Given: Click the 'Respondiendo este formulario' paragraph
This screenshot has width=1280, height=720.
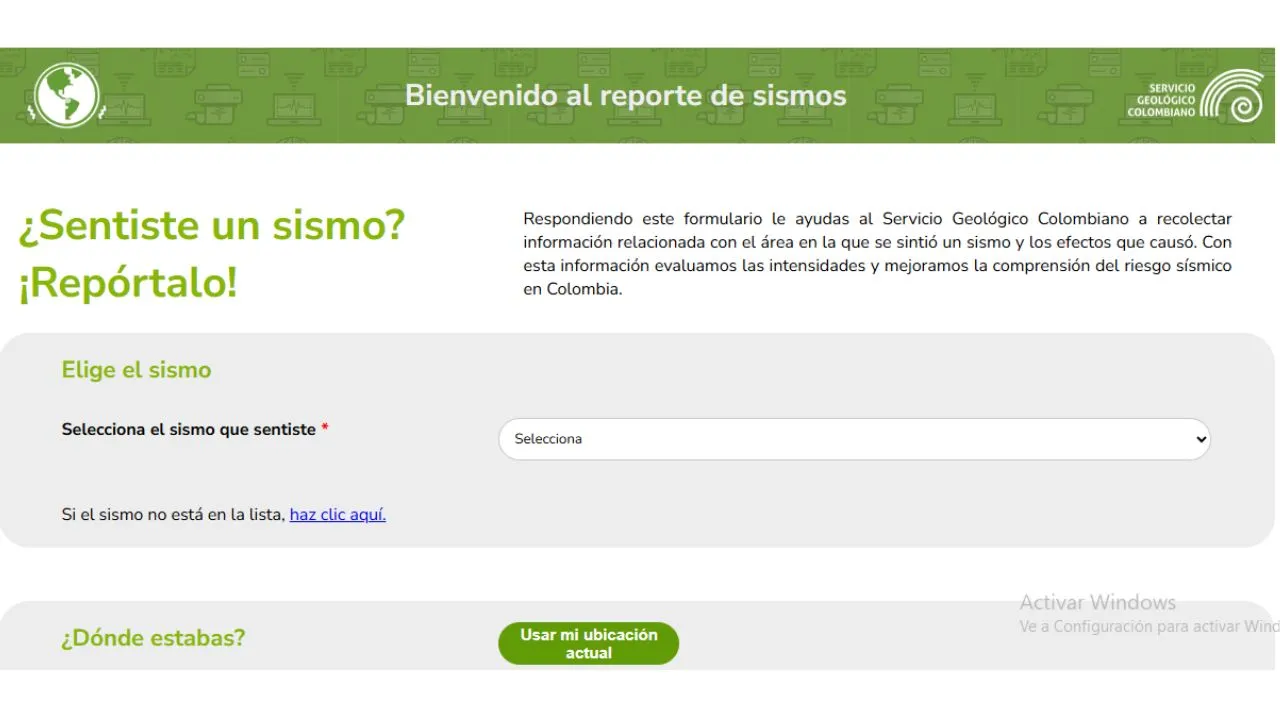Looking at the screenshot, I should [x=877, y=254].
